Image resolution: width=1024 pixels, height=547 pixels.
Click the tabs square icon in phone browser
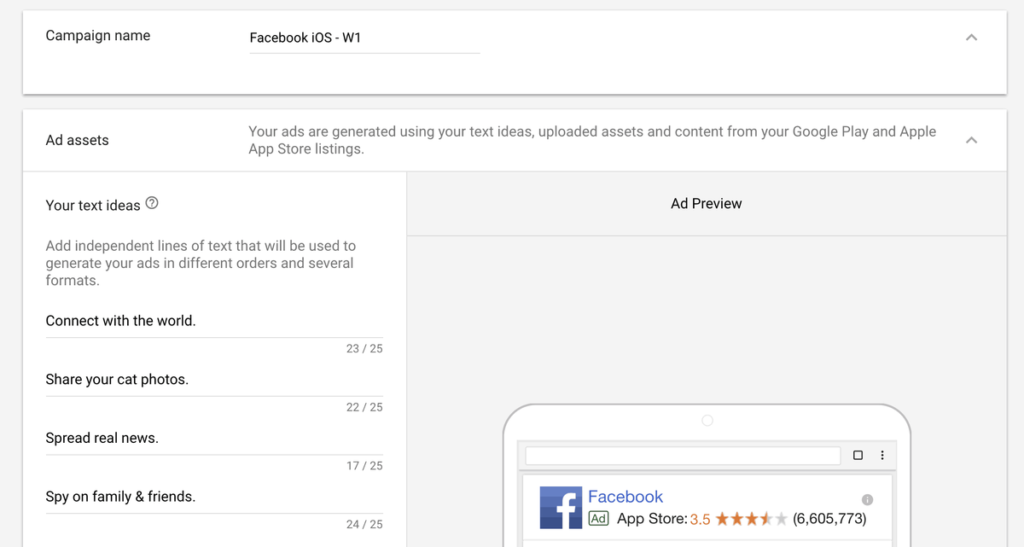[857, 455]
